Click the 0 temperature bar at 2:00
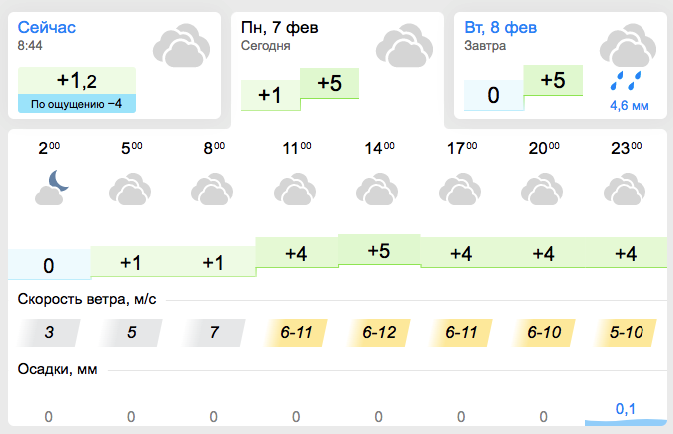 pyautogui.click(x=49, y=265)
